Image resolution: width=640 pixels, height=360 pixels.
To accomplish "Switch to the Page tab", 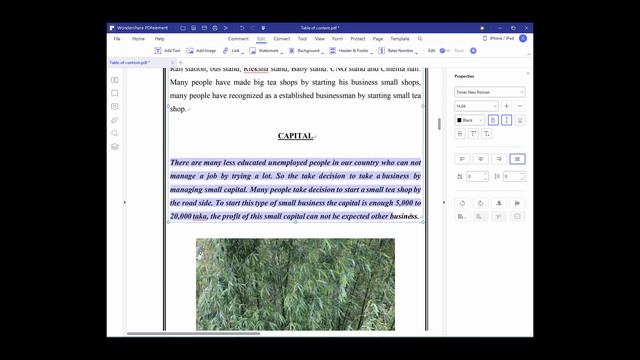I will tap(378, 39).
